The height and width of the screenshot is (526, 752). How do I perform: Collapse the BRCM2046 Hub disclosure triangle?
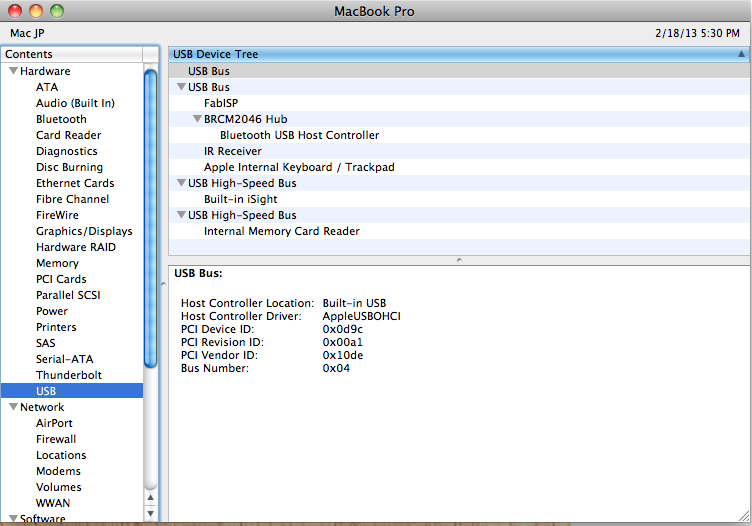(197, 119)
